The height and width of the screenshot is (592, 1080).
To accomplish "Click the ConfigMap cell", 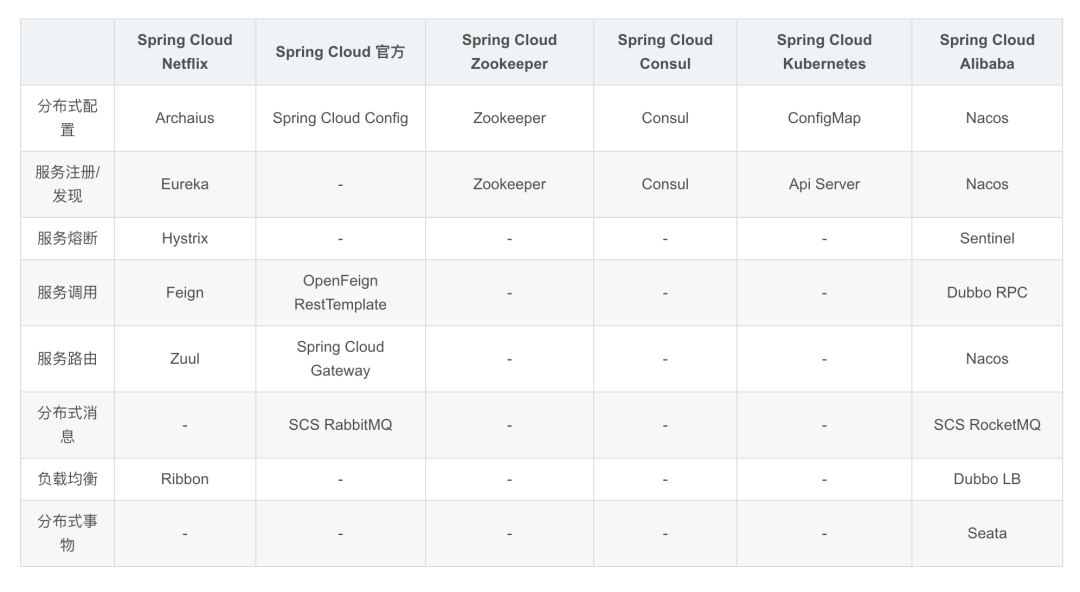I will pos(824,118).
